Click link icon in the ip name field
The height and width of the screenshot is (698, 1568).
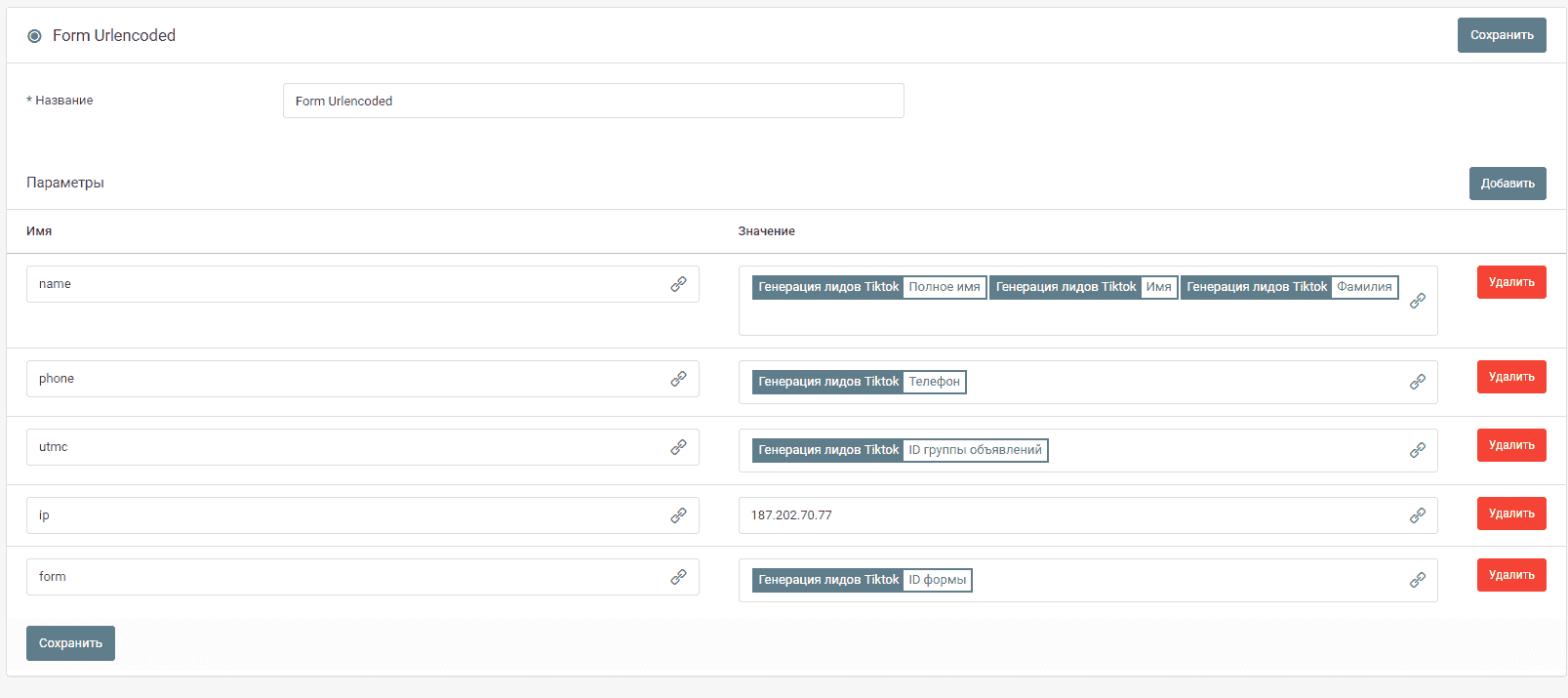[x=678, y=515]
